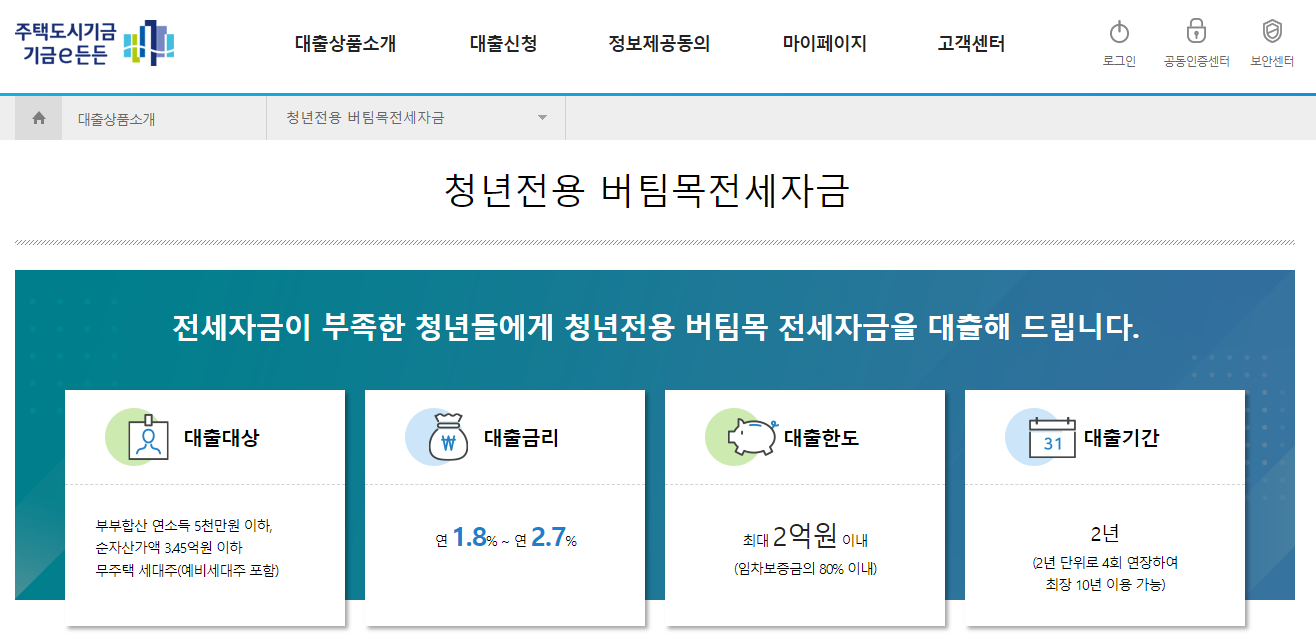
Task: Go to home via breadcrumb house icon
Action: (x=39, y=118)
